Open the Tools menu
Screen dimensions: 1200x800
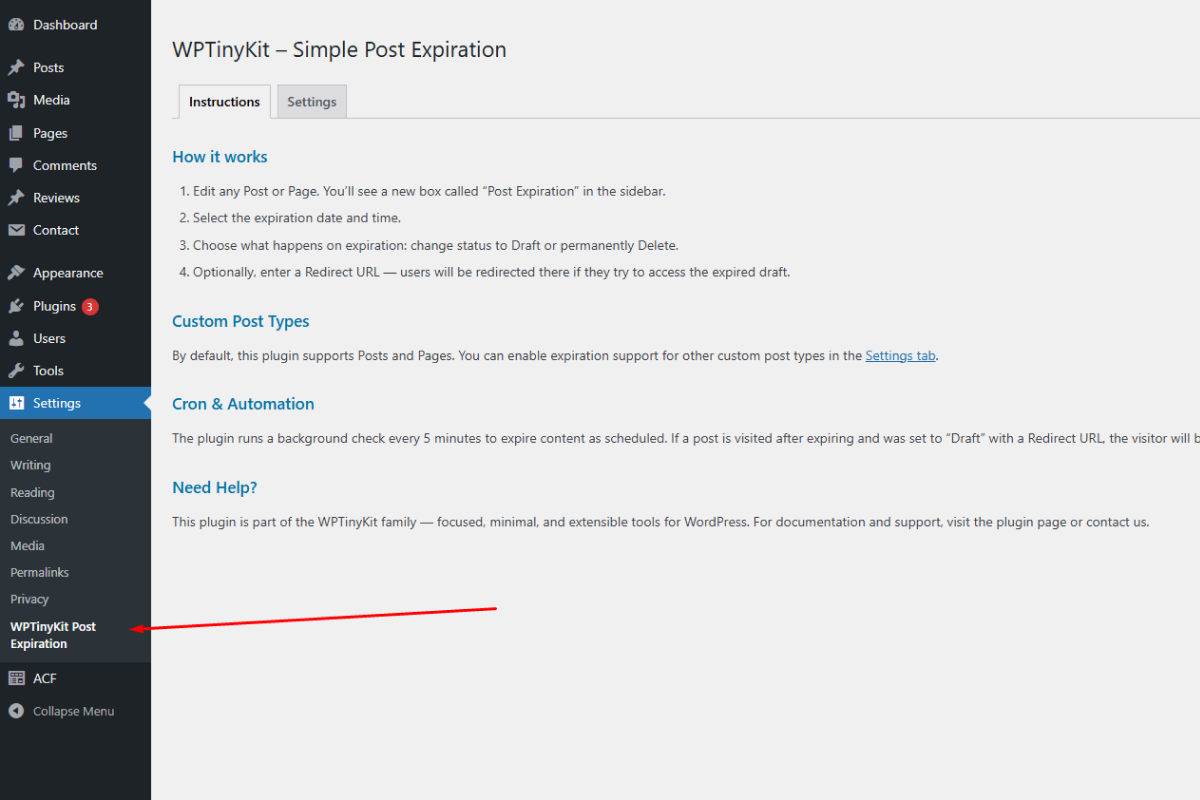(x=48, y=371)
